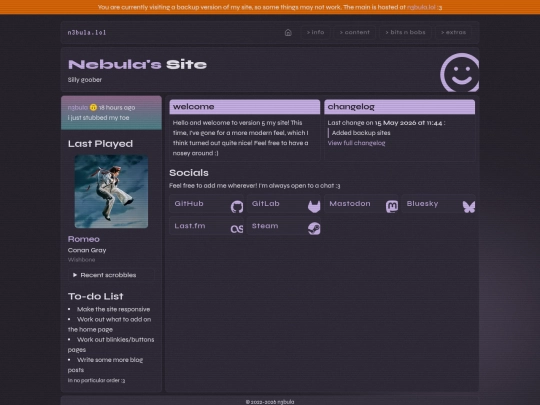Select the '18 hours ago' timestamp

117,107
